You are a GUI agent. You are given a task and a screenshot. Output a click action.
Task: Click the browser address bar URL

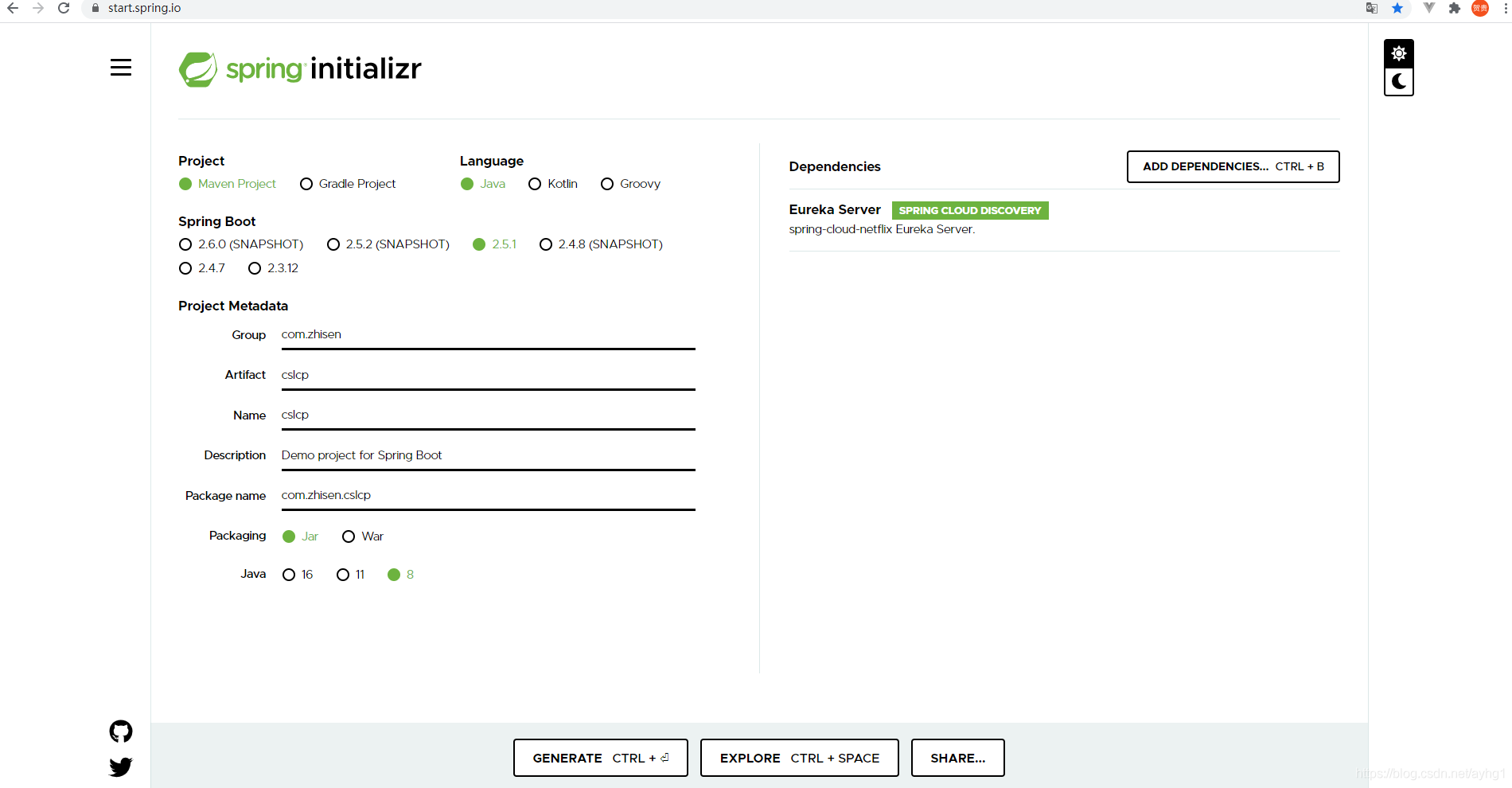145,8
